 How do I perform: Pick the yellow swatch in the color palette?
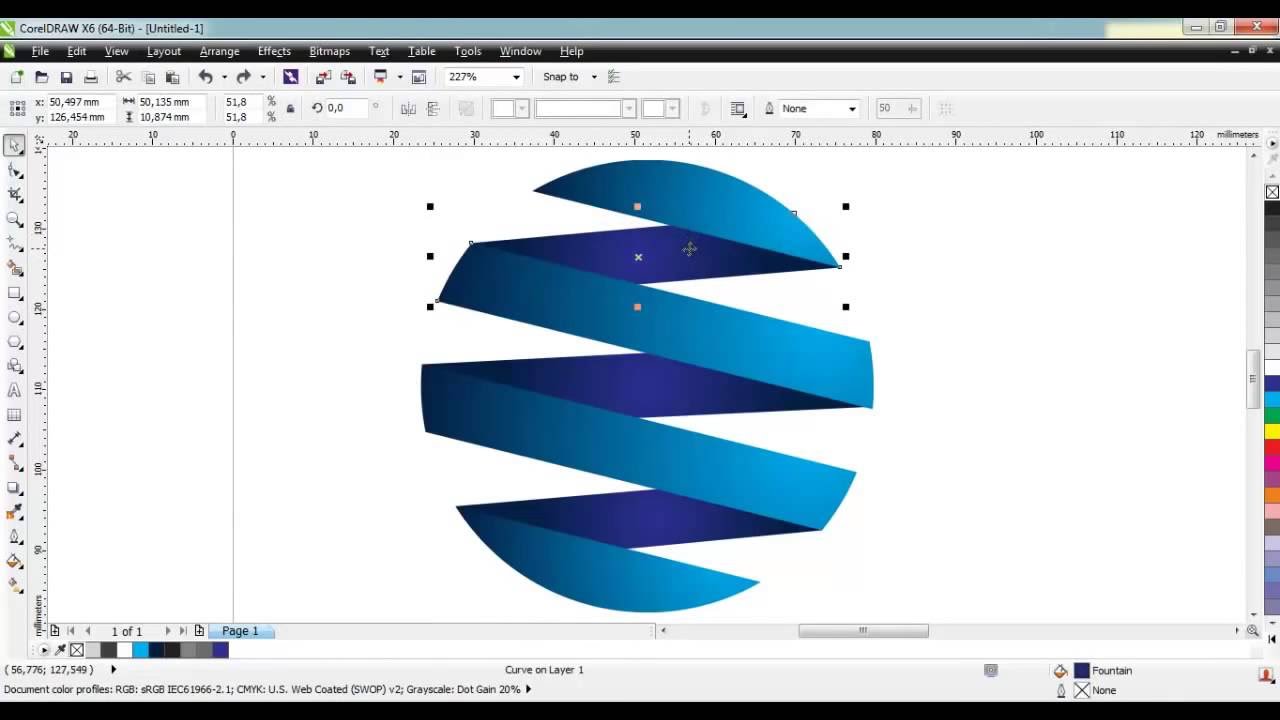tap(1272, 432)
